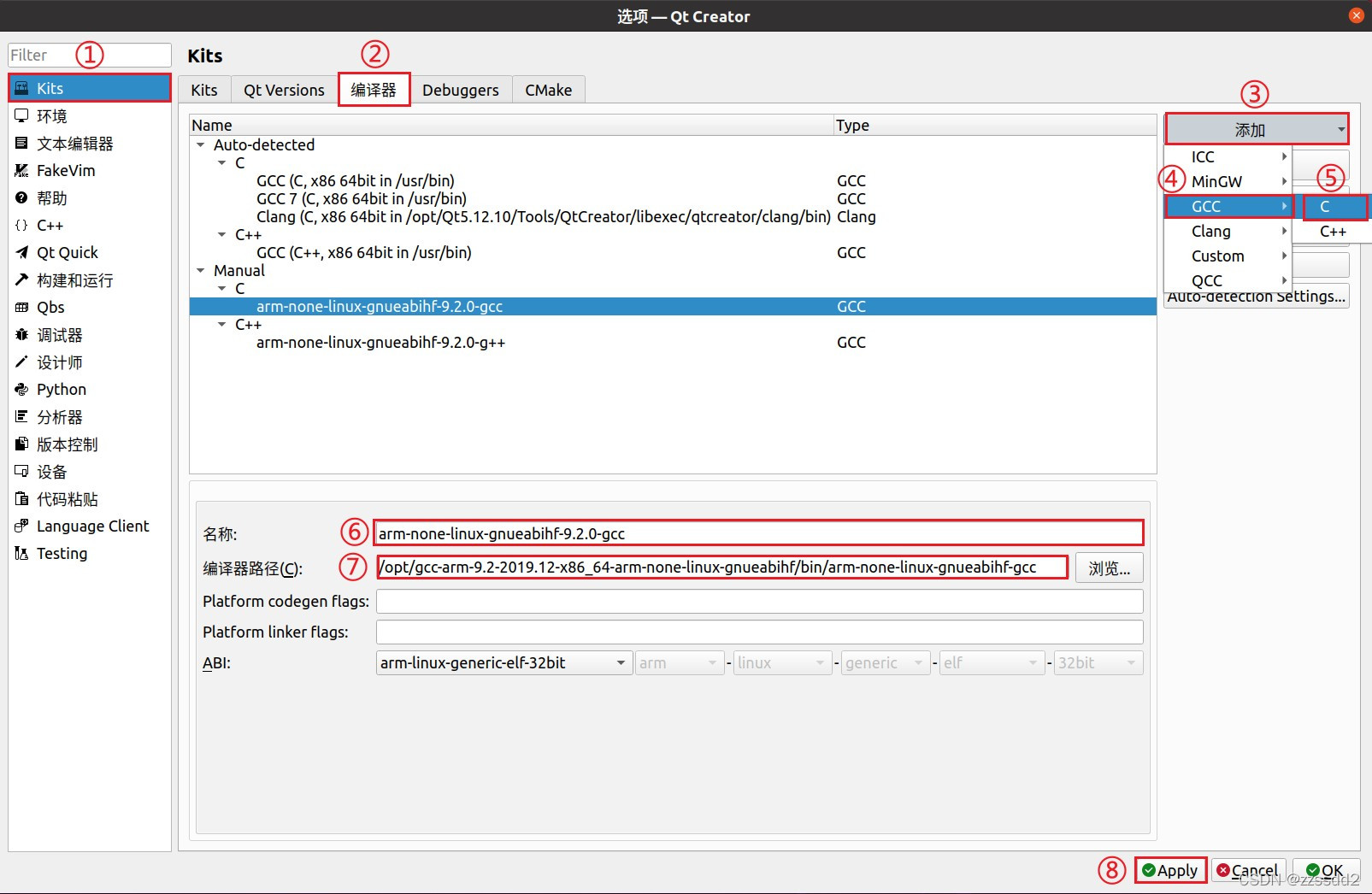Image resolution: width=1372 pixels, height=894 pixels.
Task: Open the Python settings icon
Action: (21, 389)
